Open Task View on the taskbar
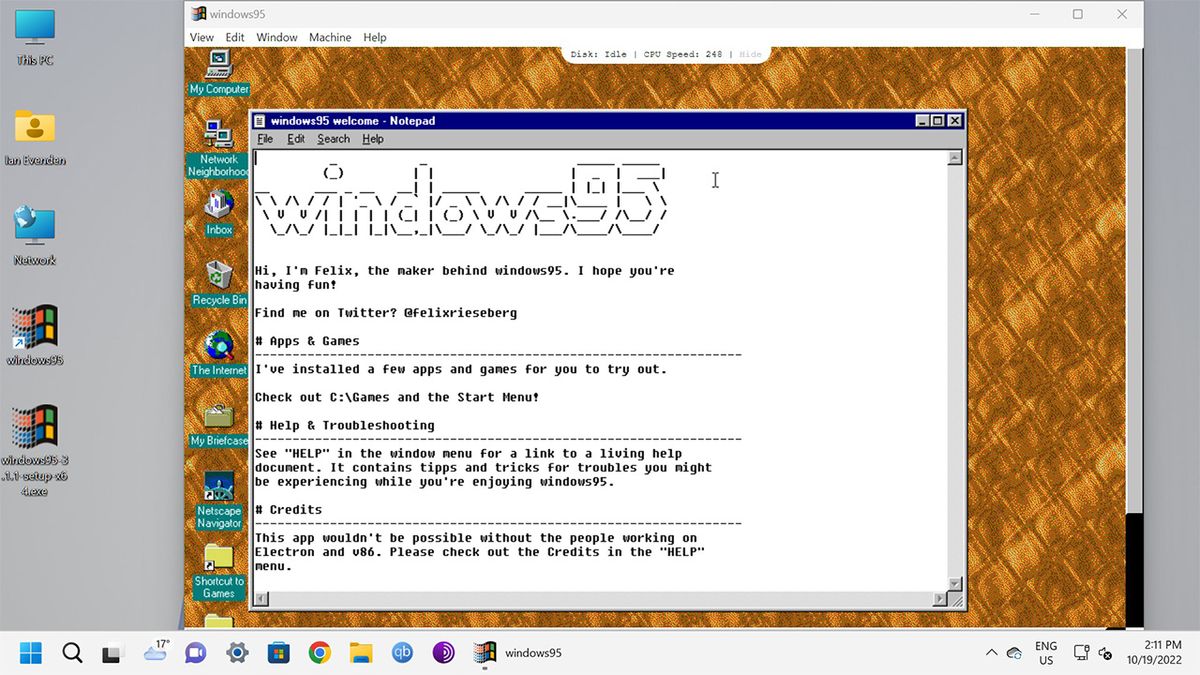This screenshot has width=1200, height=675. [x=112, y=653]
